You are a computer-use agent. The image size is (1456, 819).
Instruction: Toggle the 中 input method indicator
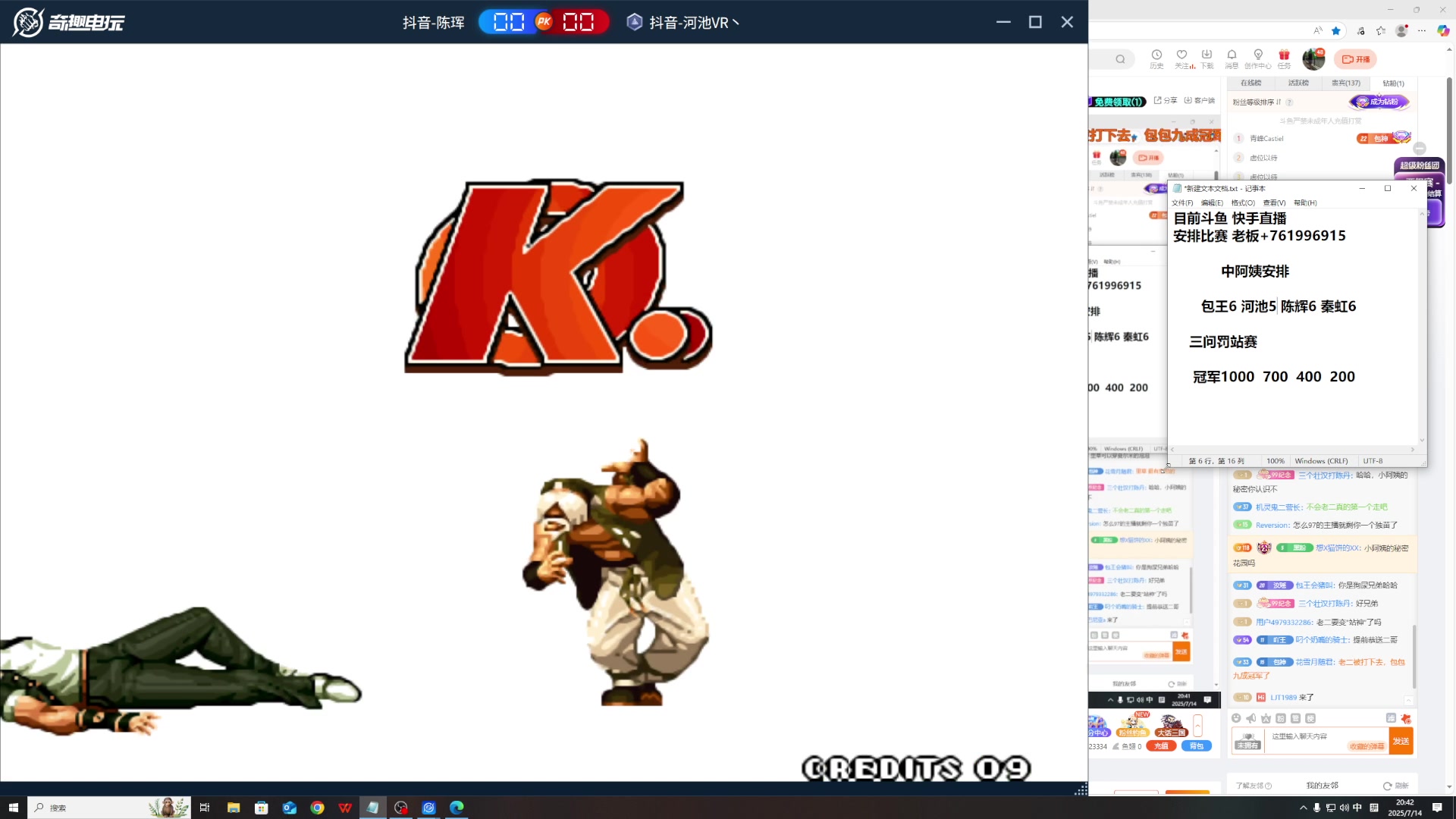tap(1357, 808)
